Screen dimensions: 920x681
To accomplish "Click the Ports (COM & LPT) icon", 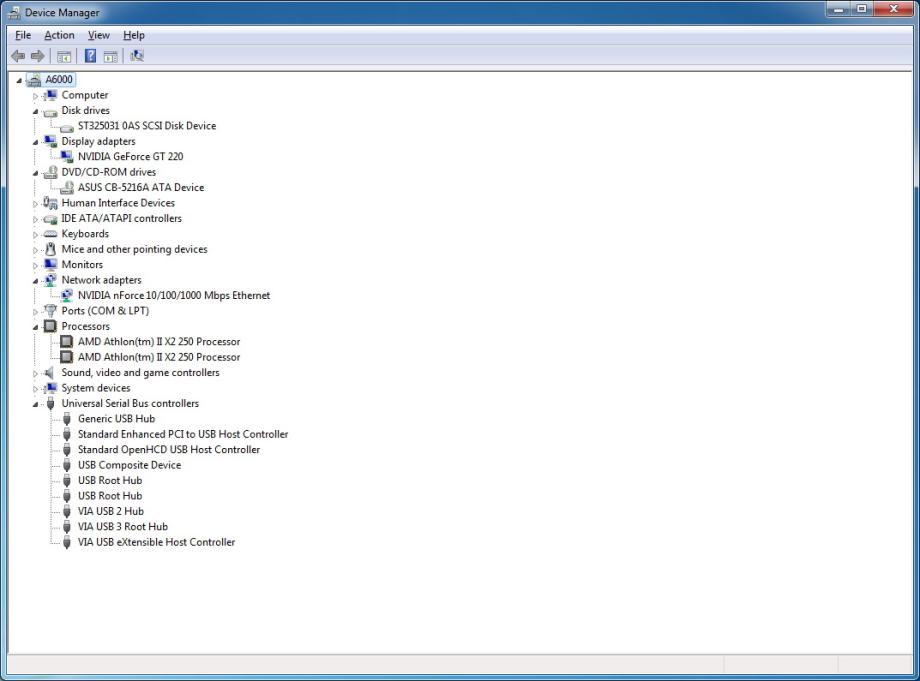I will 50,311.
